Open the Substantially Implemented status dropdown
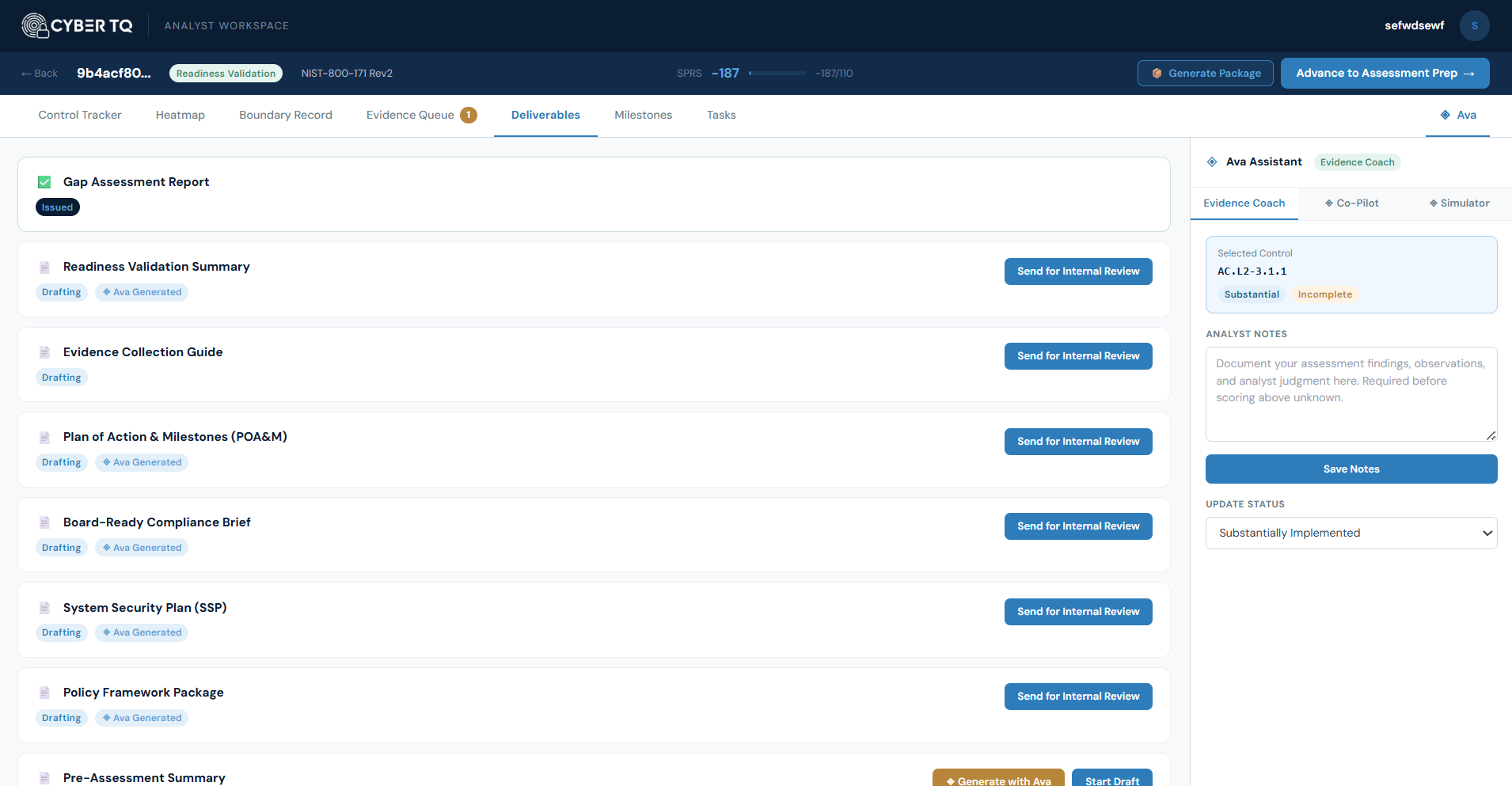The image size is (1512, 786). [1351, 533]
